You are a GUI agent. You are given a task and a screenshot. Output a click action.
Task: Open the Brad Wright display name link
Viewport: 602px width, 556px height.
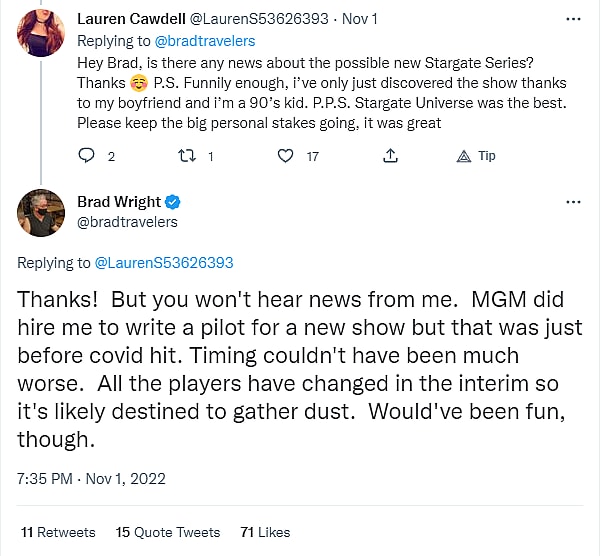pos(119,202)
